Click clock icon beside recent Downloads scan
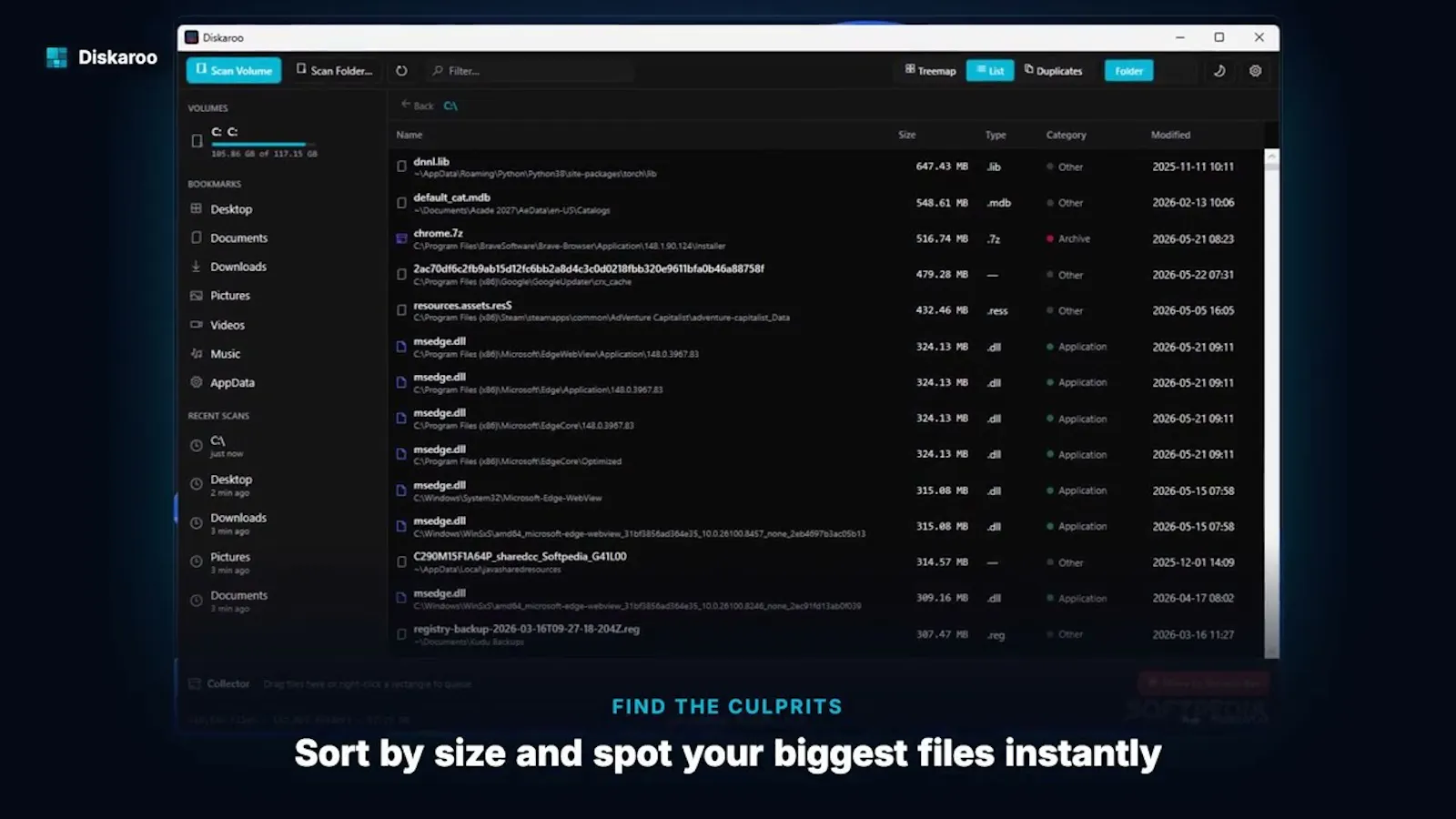Image resolution: width=1456 pixels, height=819 pixels. pyautogui.click(x=196, y=523)
